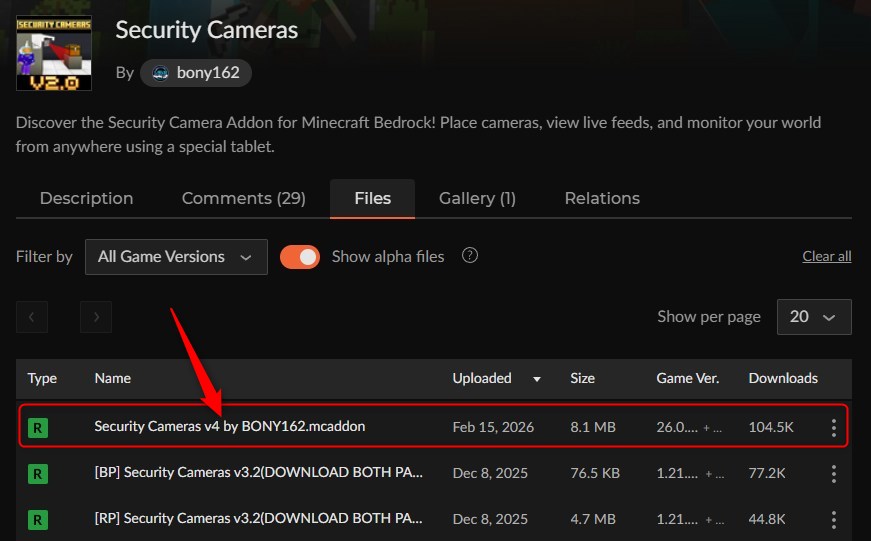Screen dimensions: 871x541
Task: Open more options menu for v4 mcaddon file
Action: (834, 428)
